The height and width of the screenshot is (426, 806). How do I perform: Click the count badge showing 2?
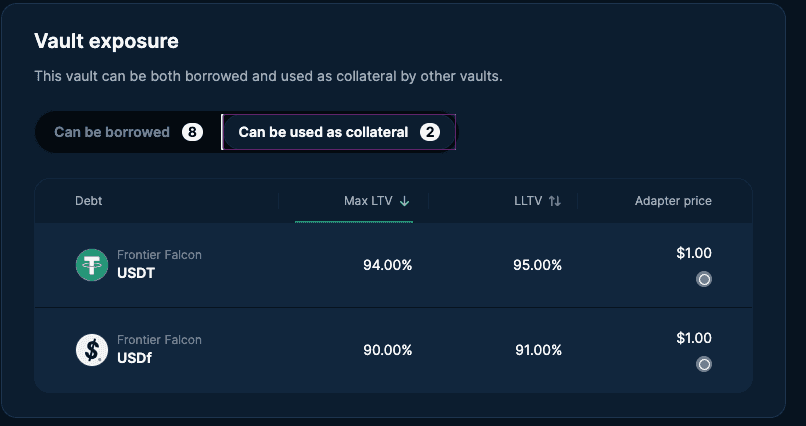[430, 132]
